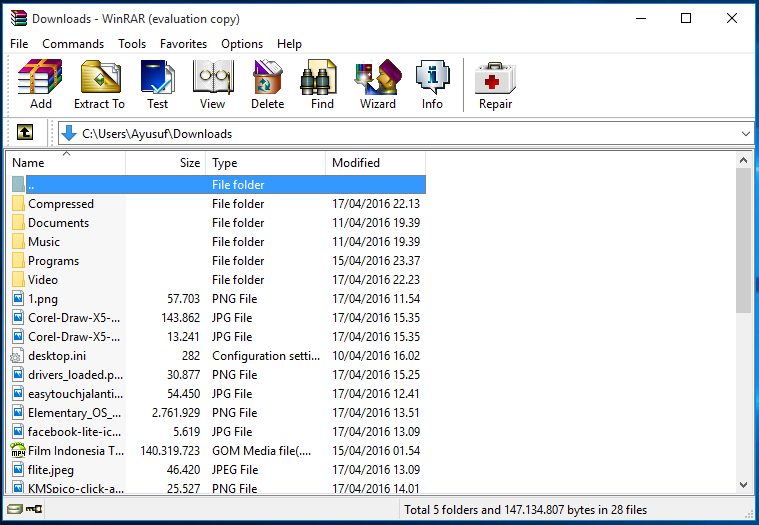Click the GOM Media file type cell
The height and width of the screenshot is (525, 759).
click(261, 450)
